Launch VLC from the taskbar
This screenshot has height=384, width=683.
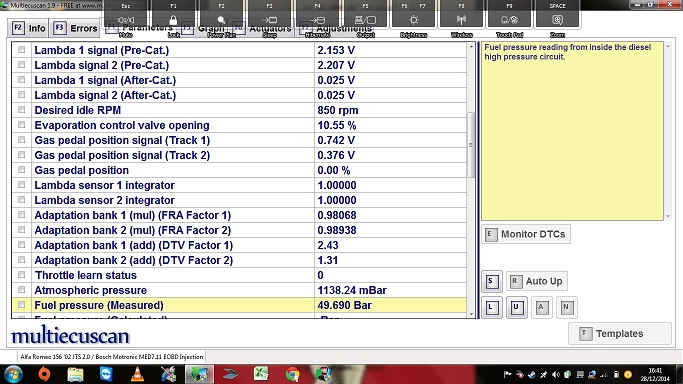[138, 374]
